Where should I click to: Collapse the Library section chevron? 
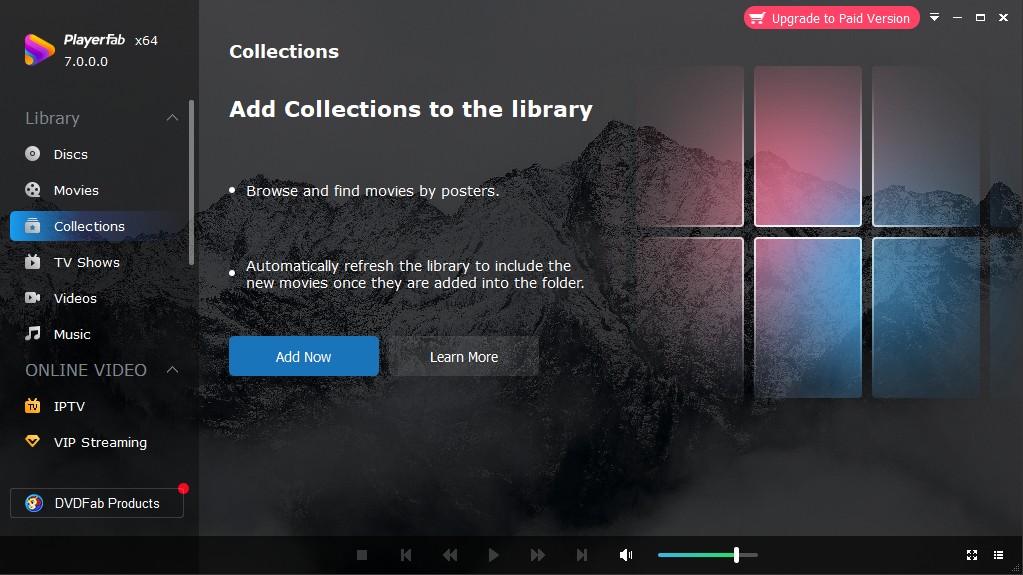click(x=172, y=118)
